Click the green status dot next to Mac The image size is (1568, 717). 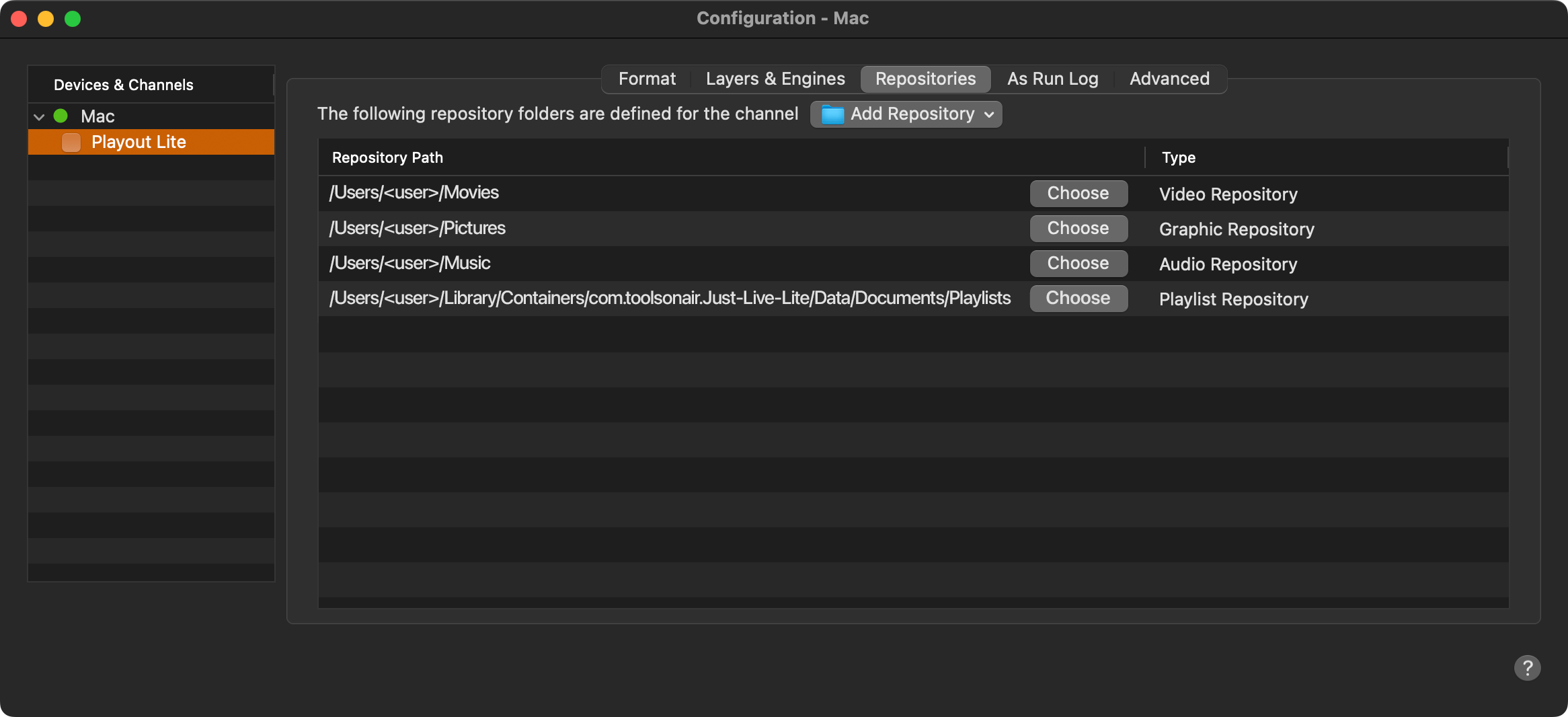click(61, 116)
